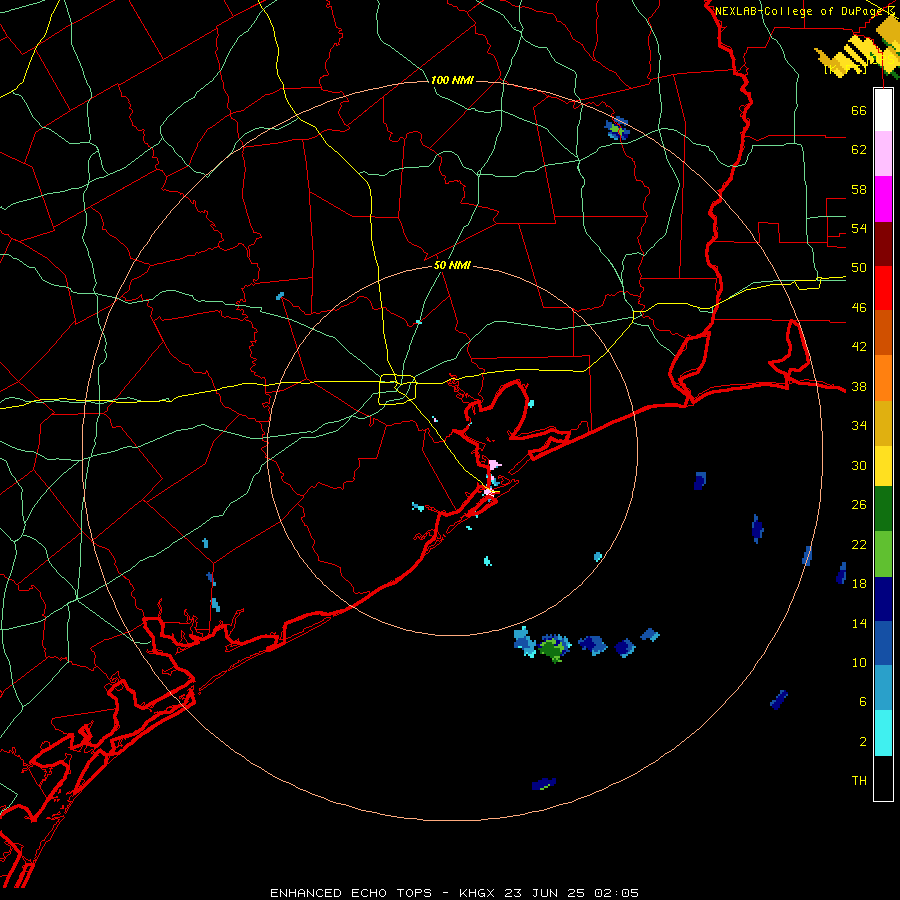Click the 02:05 timestamp text
900x900 pixels.
pyautogui.click(x=618, y=893)
